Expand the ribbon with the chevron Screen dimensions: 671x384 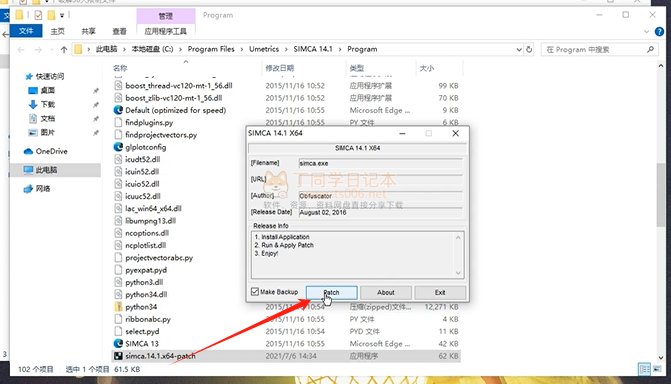tap(646, 32)
